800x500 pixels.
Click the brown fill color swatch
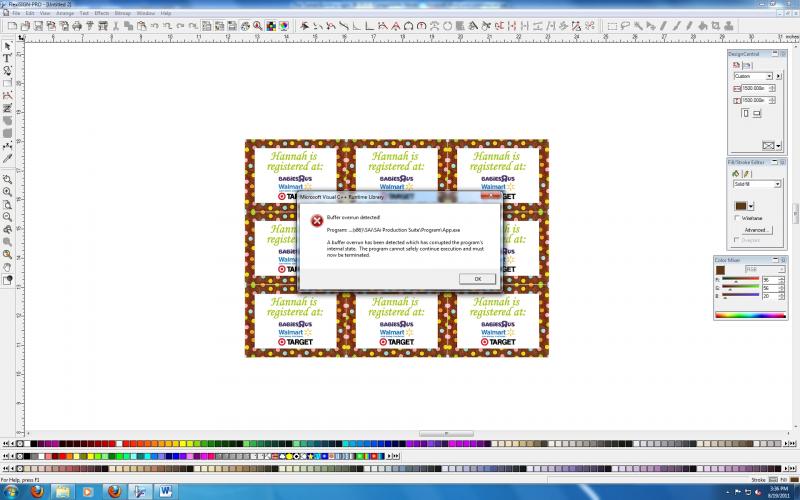coord(741,206)
